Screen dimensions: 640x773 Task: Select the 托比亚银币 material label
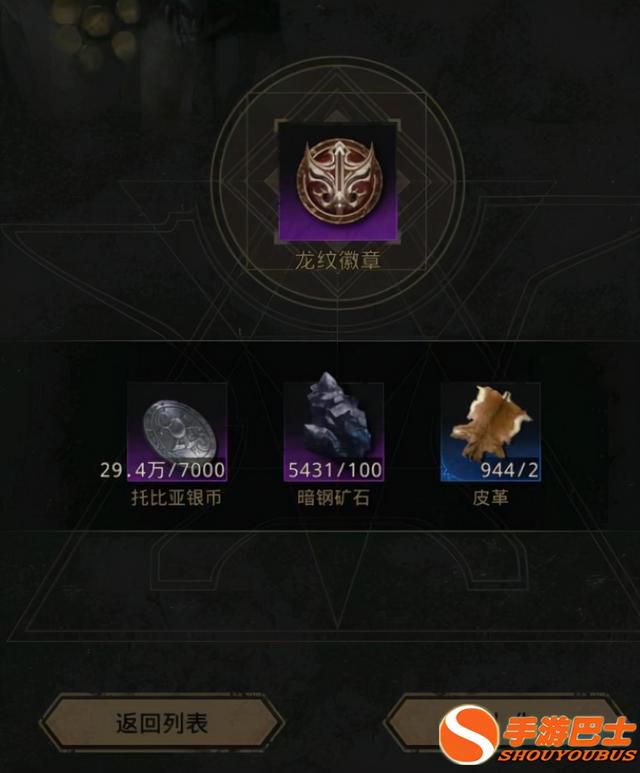177,498
